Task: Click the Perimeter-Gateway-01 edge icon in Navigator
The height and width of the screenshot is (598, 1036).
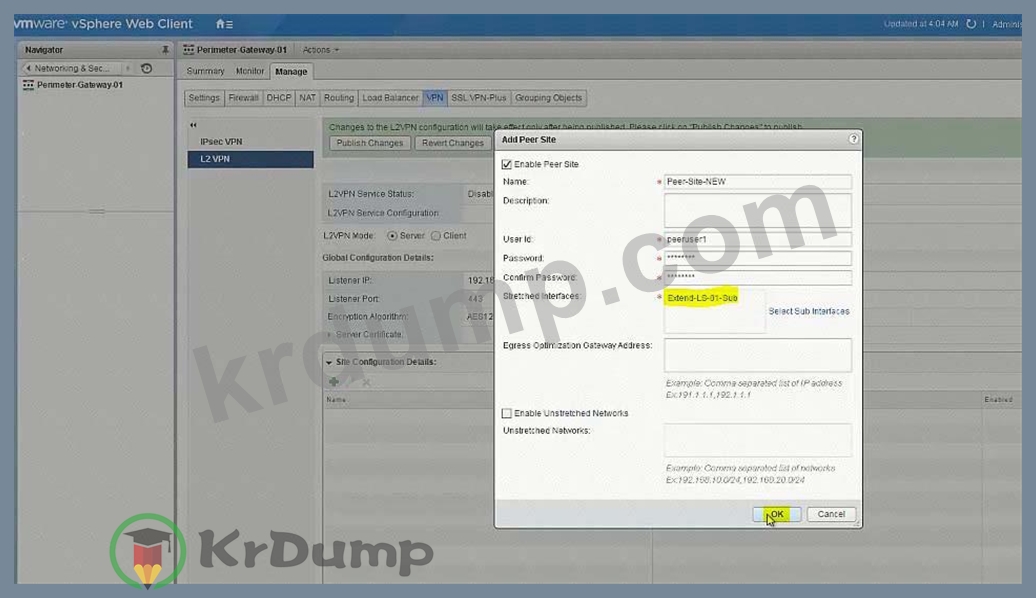Action: pyautogui.click(x=28, y=85)
